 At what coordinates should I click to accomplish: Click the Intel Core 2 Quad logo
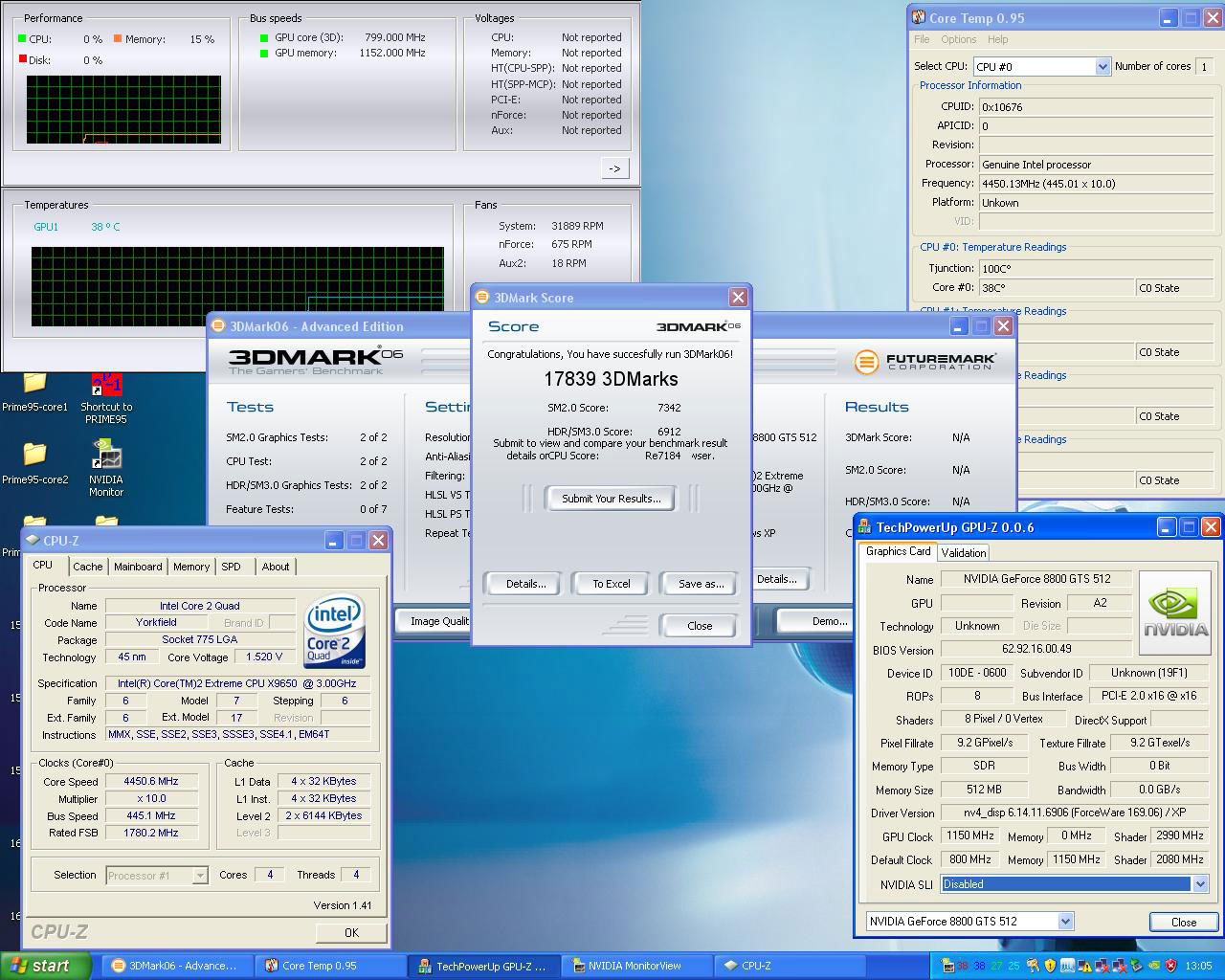(x=334, y=632)
